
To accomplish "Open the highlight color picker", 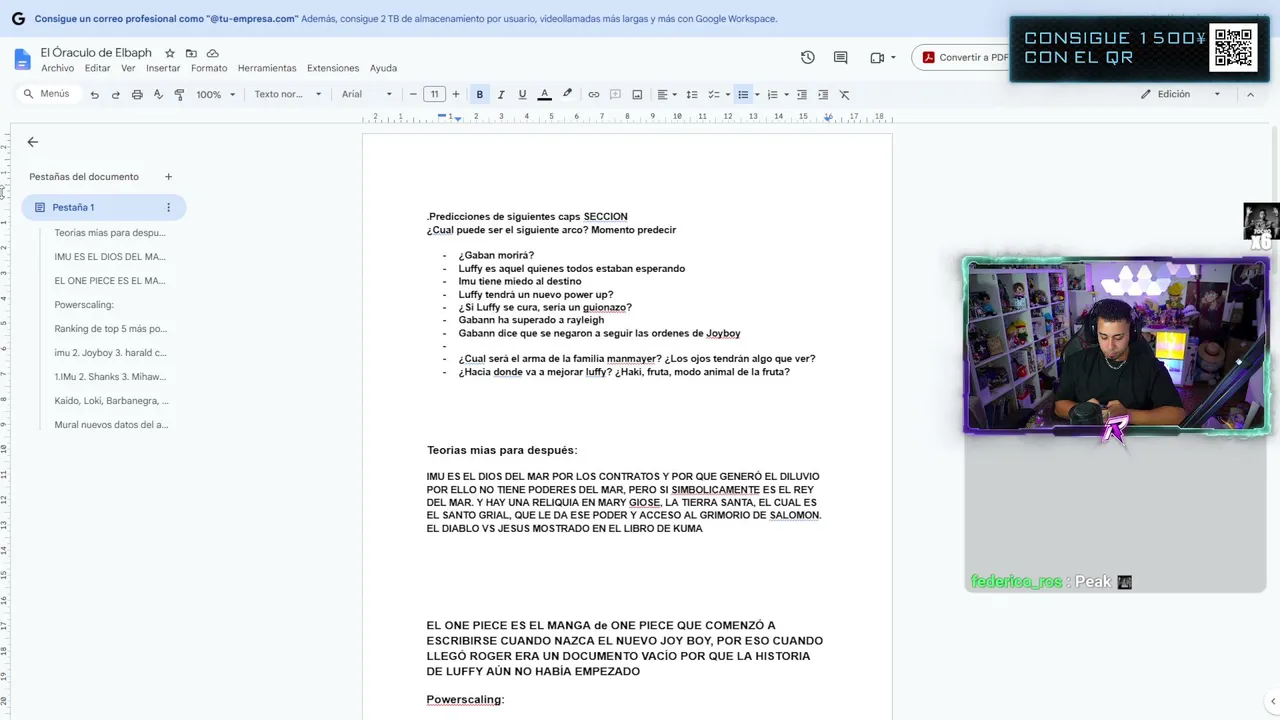I will (567, 95).
